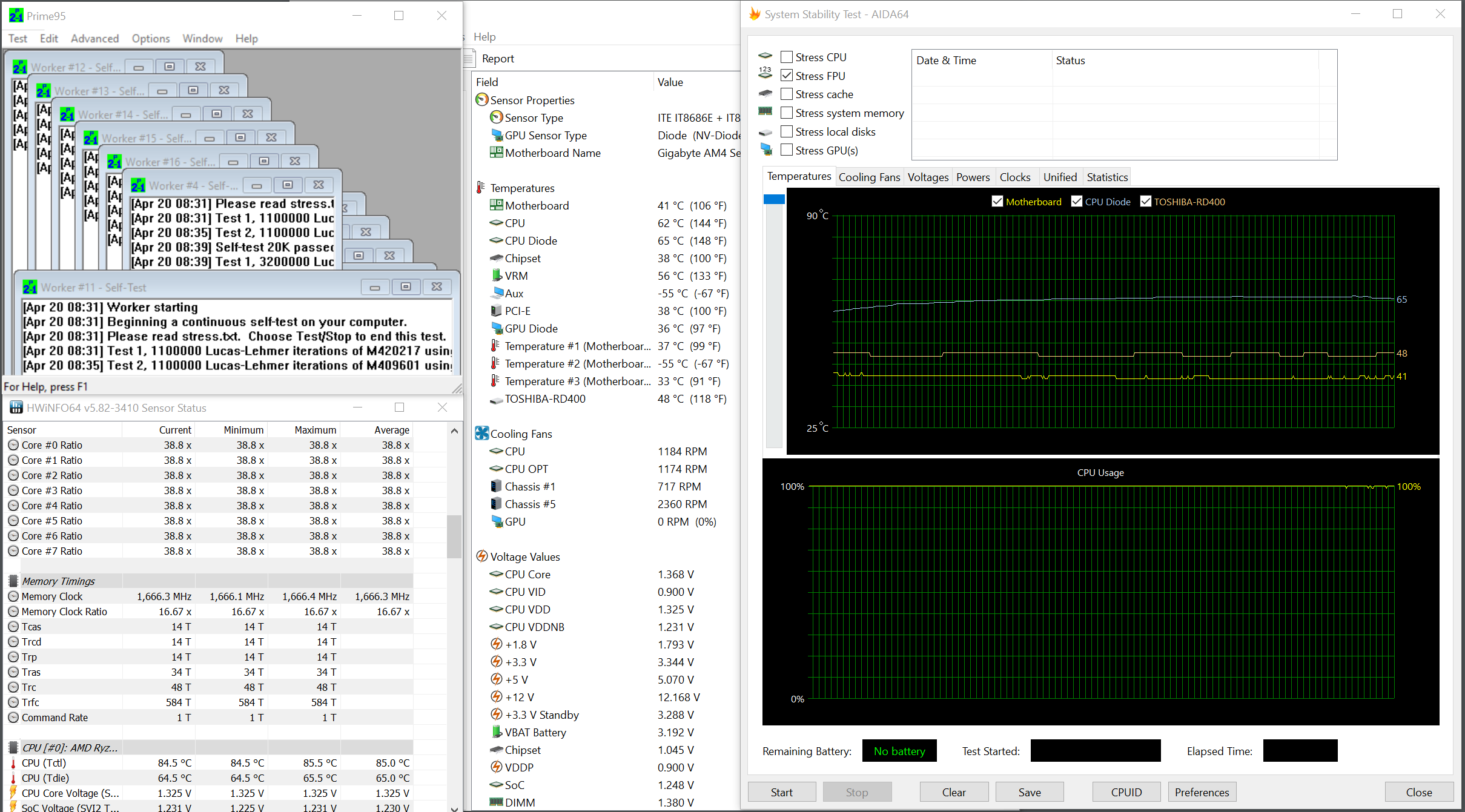Click the Worker #11 window icon
Viewport: 1465px width, 812px height.
(30, 288)
